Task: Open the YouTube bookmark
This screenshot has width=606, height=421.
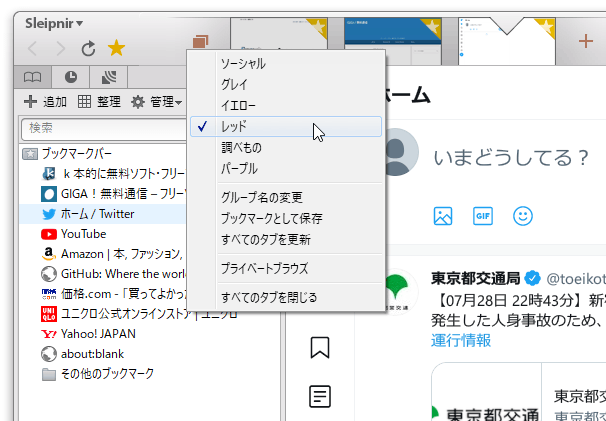Action: pos(73,234)
